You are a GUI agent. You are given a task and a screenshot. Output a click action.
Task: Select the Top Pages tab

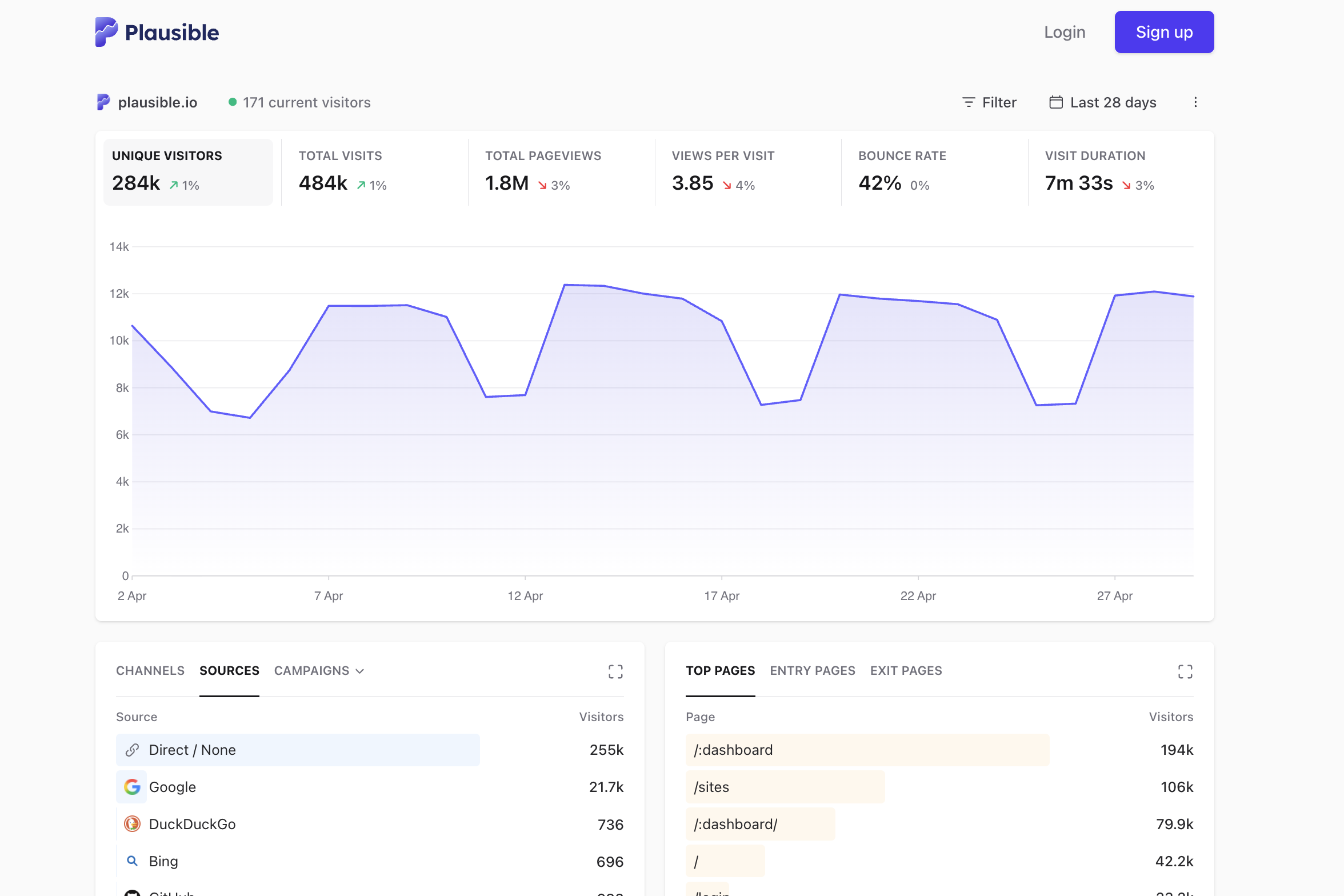point(720,671)
